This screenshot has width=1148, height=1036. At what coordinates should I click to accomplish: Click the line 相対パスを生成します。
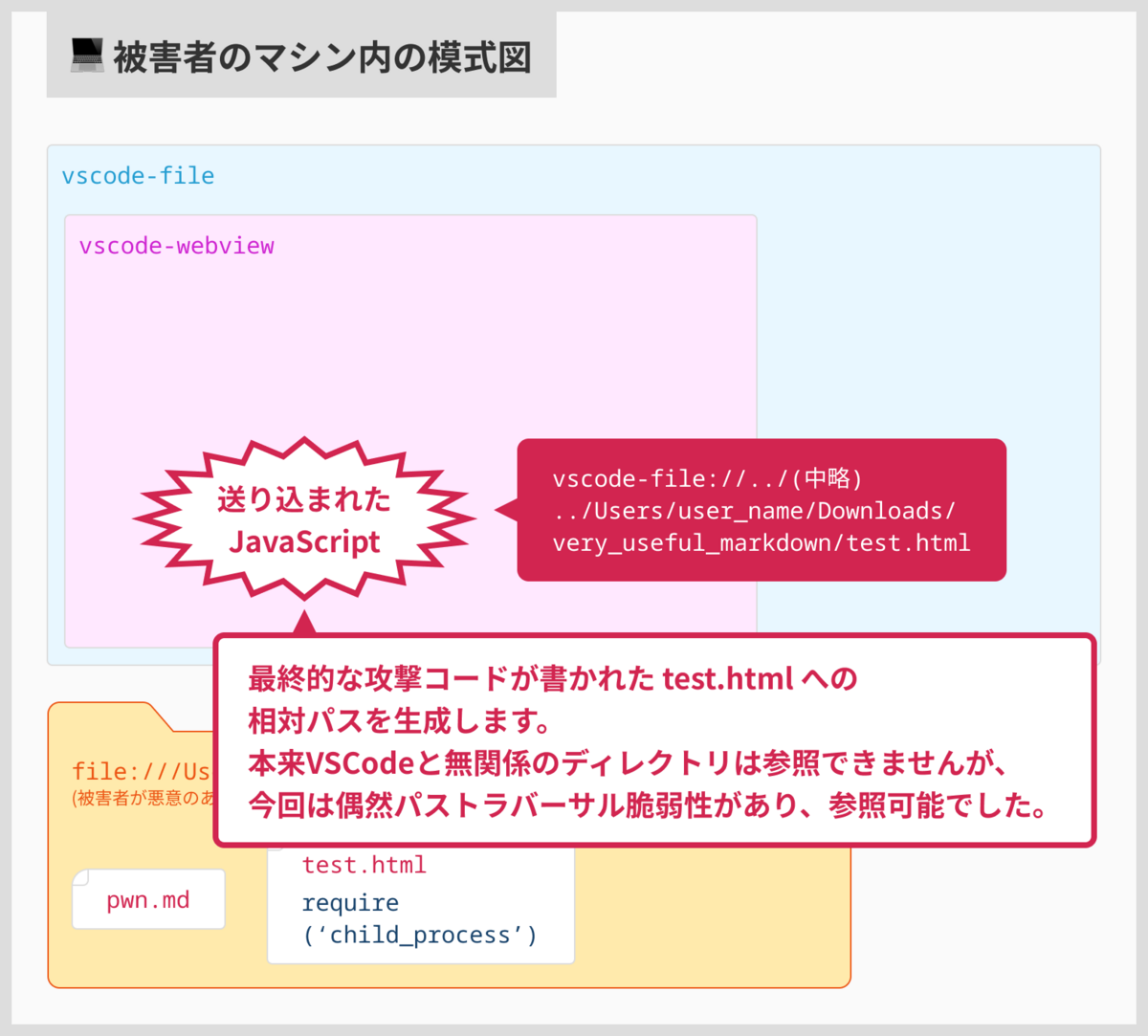pos(401,720)
